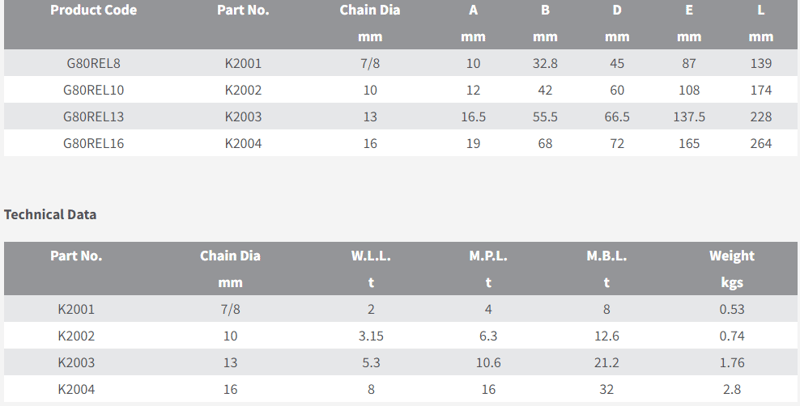Click the Technical Data heading
This screenshot has width=800, height=406.
(50, 214)
